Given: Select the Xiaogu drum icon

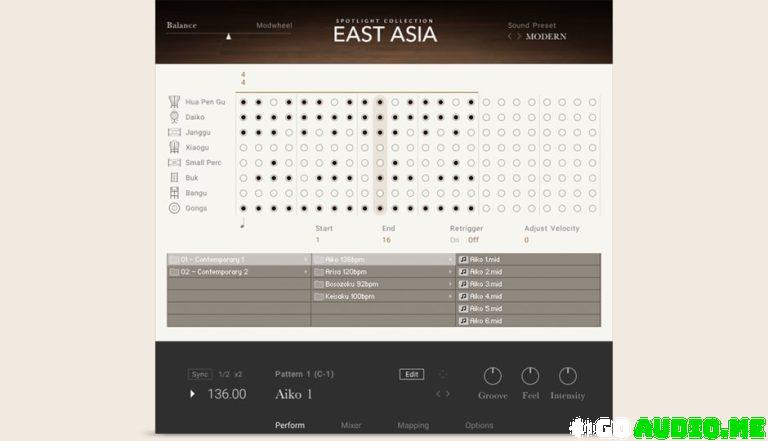Looking at the screenshot, I should (174, 147).
